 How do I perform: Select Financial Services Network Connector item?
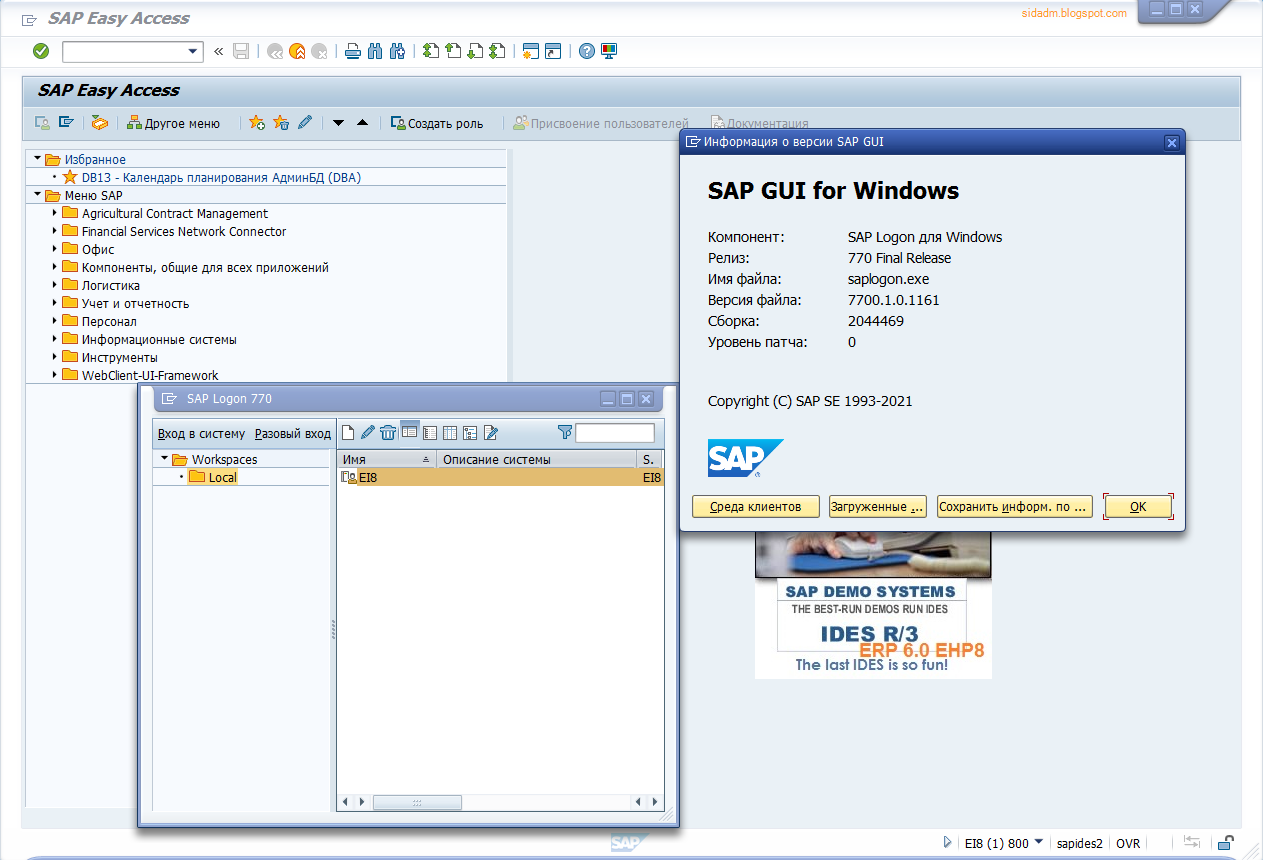184,231
